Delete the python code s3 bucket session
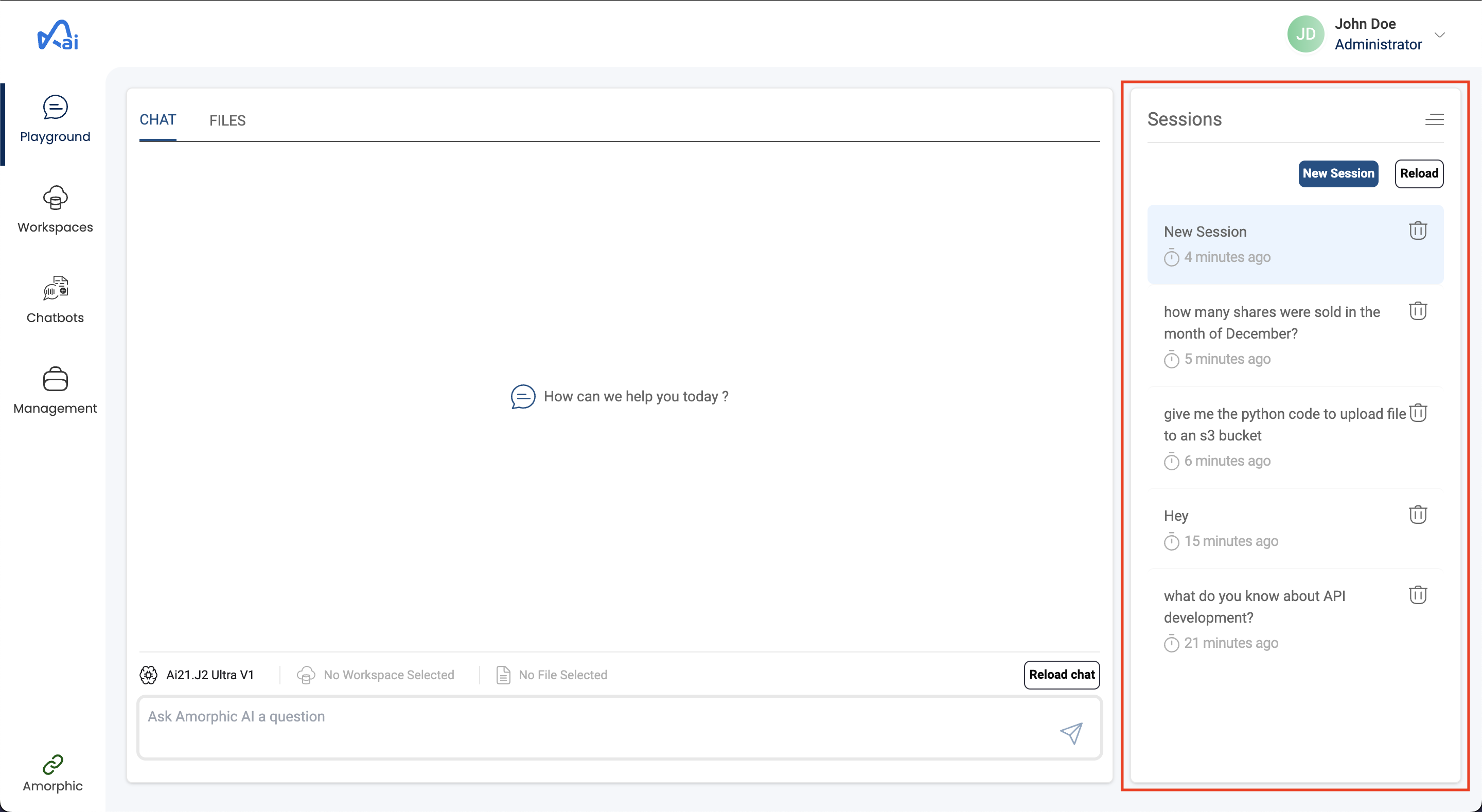 tap(1418, 412)
